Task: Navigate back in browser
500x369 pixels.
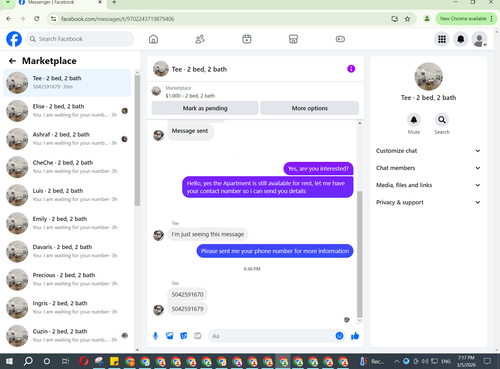Action: pos(9,19)
